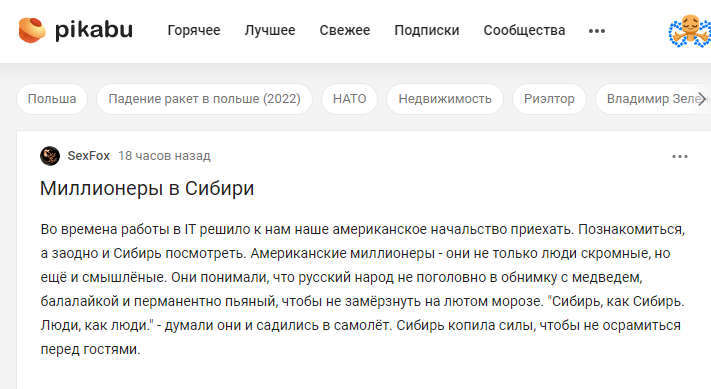Click the Pikabu orange logo icon

(32, 30)
